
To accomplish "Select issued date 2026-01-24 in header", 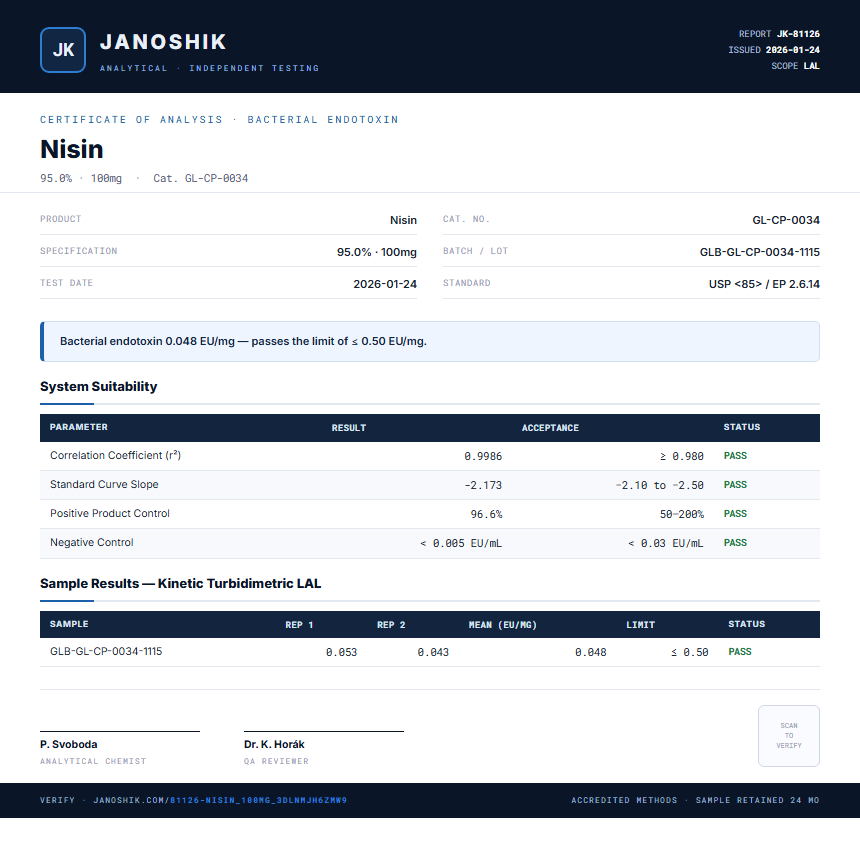I will click(793, 49).
